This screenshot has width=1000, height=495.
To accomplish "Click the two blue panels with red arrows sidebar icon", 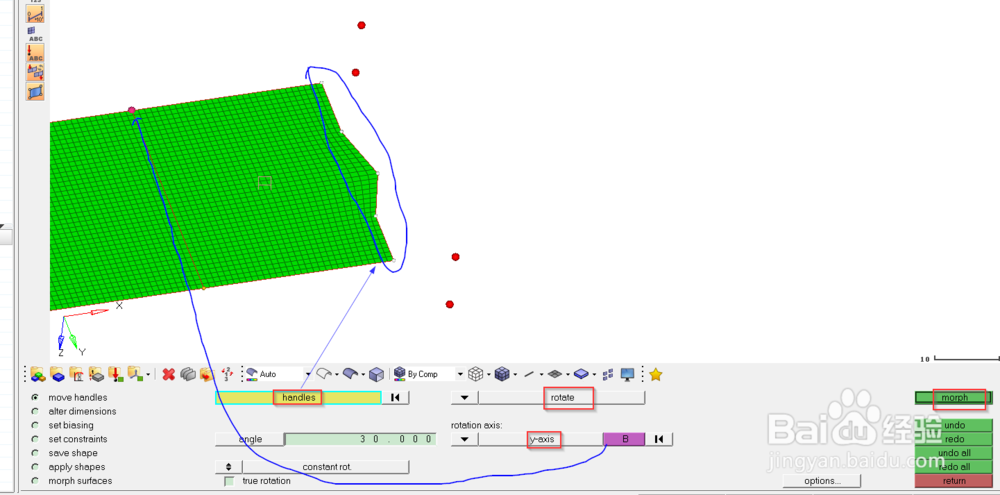I will pos(35,72).
